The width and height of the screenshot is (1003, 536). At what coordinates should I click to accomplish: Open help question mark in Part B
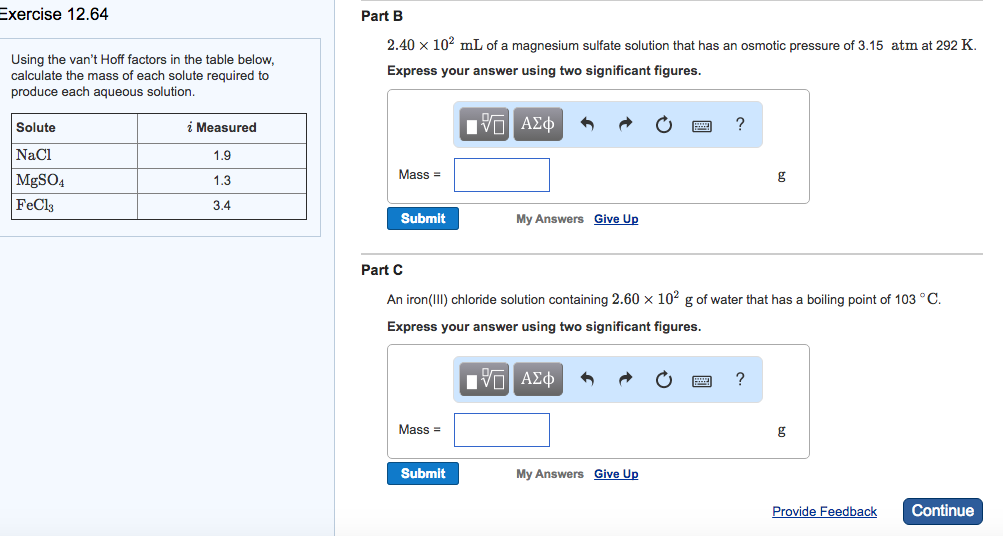pos(740,124)
